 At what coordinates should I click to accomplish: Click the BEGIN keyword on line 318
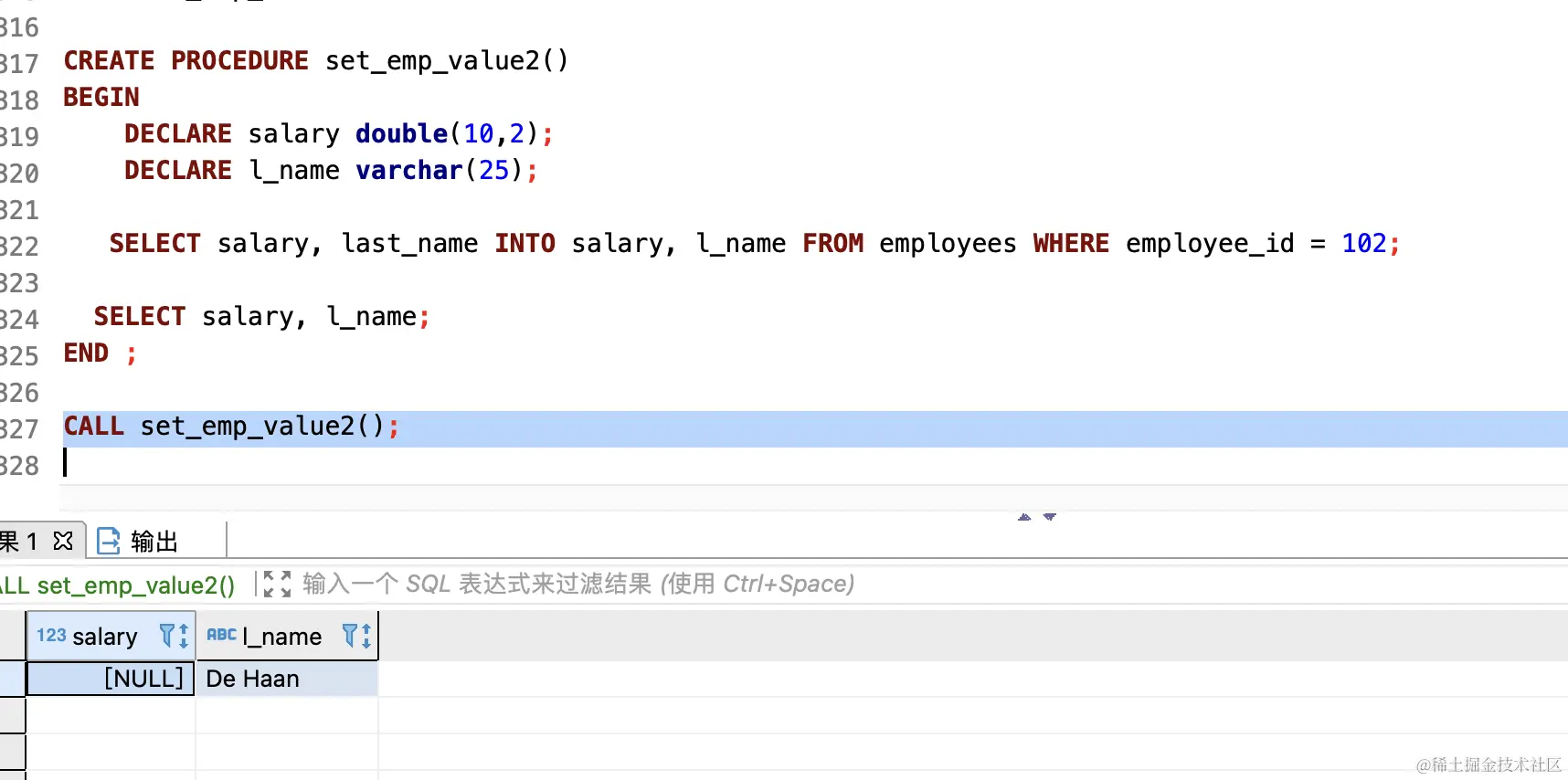coord(101,97)
